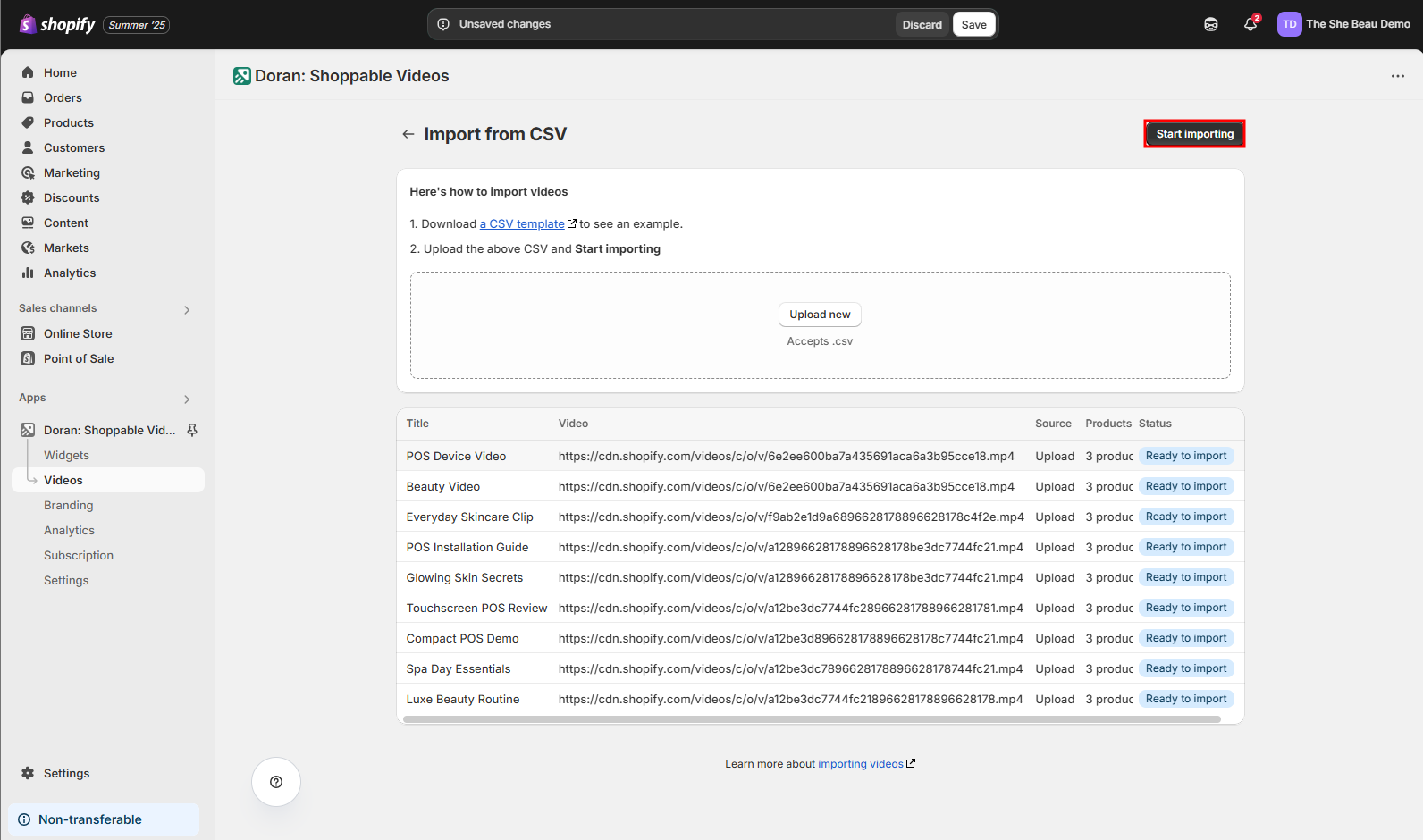Screen dimensions: 1423x840
Task: Pin the Doran: Shoppable Videos app
Action: (x=192, y=431)
